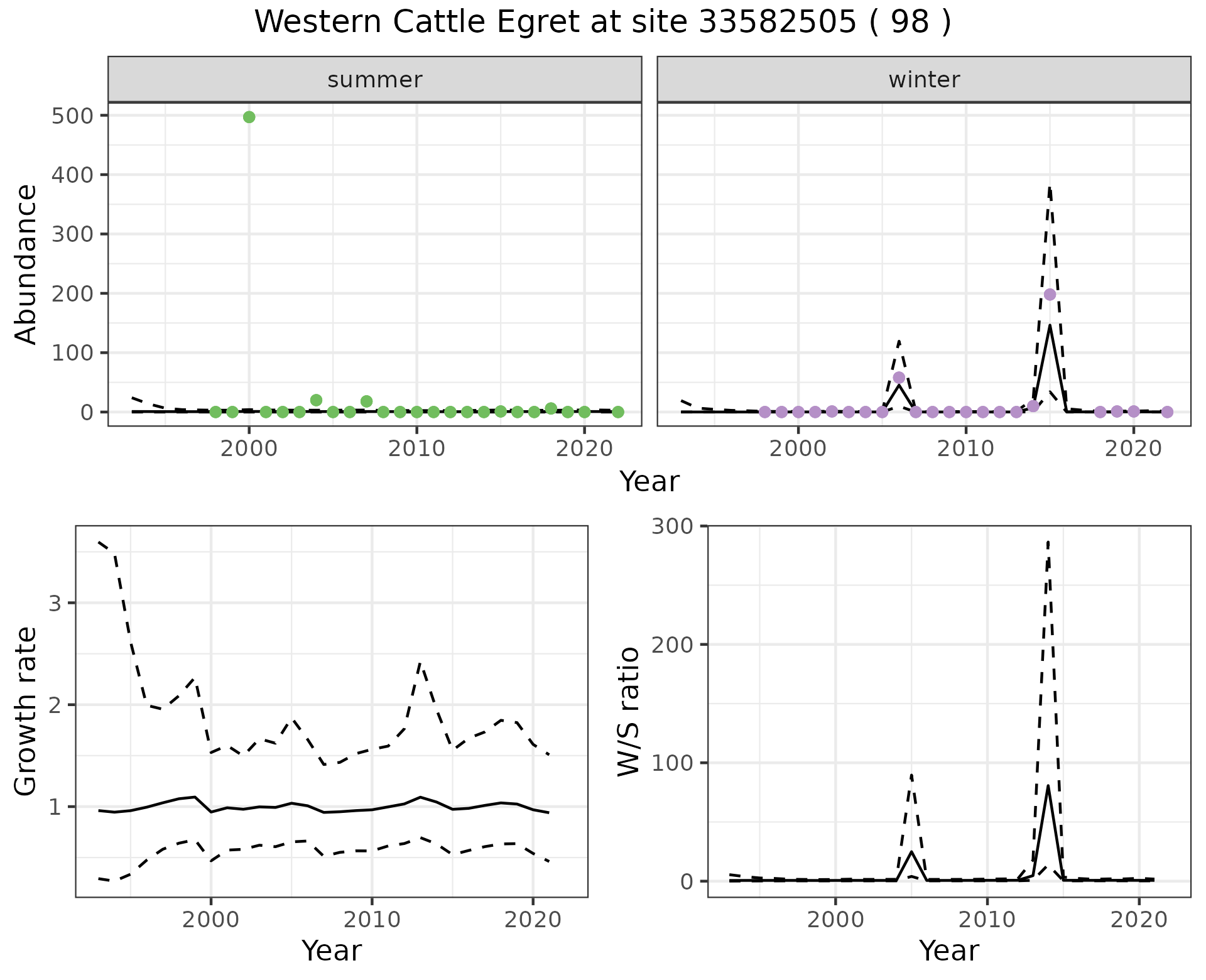1206x980 pixels.
Task: Click the W/S ratio y-axis label
Action: (629, 711)
